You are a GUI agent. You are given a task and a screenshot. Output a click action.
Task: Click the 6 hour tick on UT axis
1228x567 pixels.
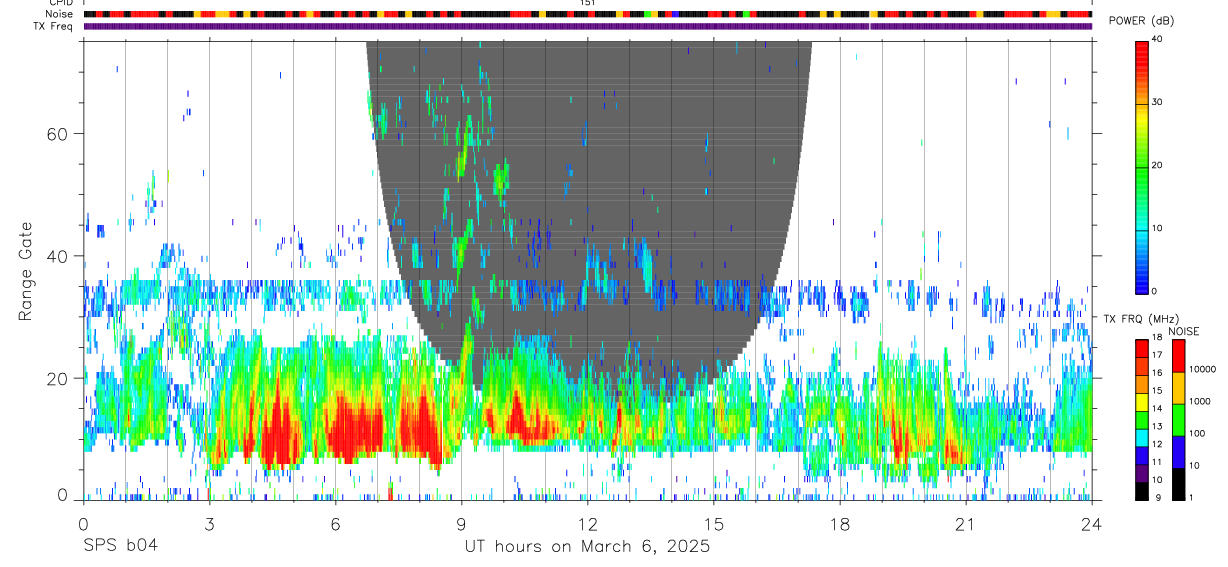point(335,523)
